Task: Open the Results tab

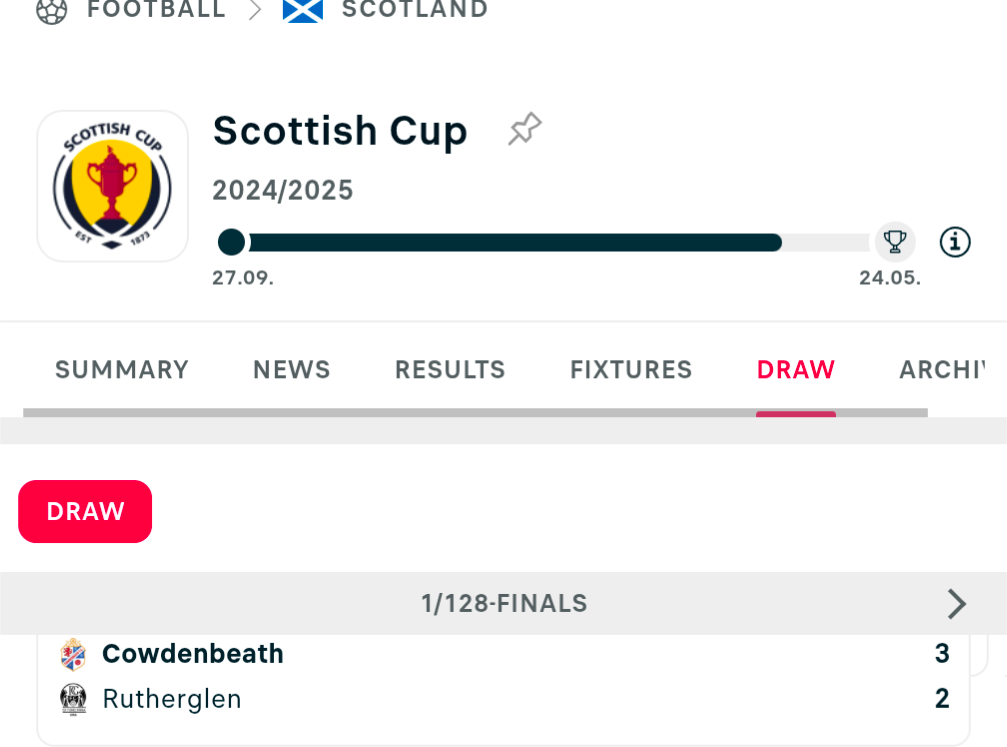Action: 450,370
